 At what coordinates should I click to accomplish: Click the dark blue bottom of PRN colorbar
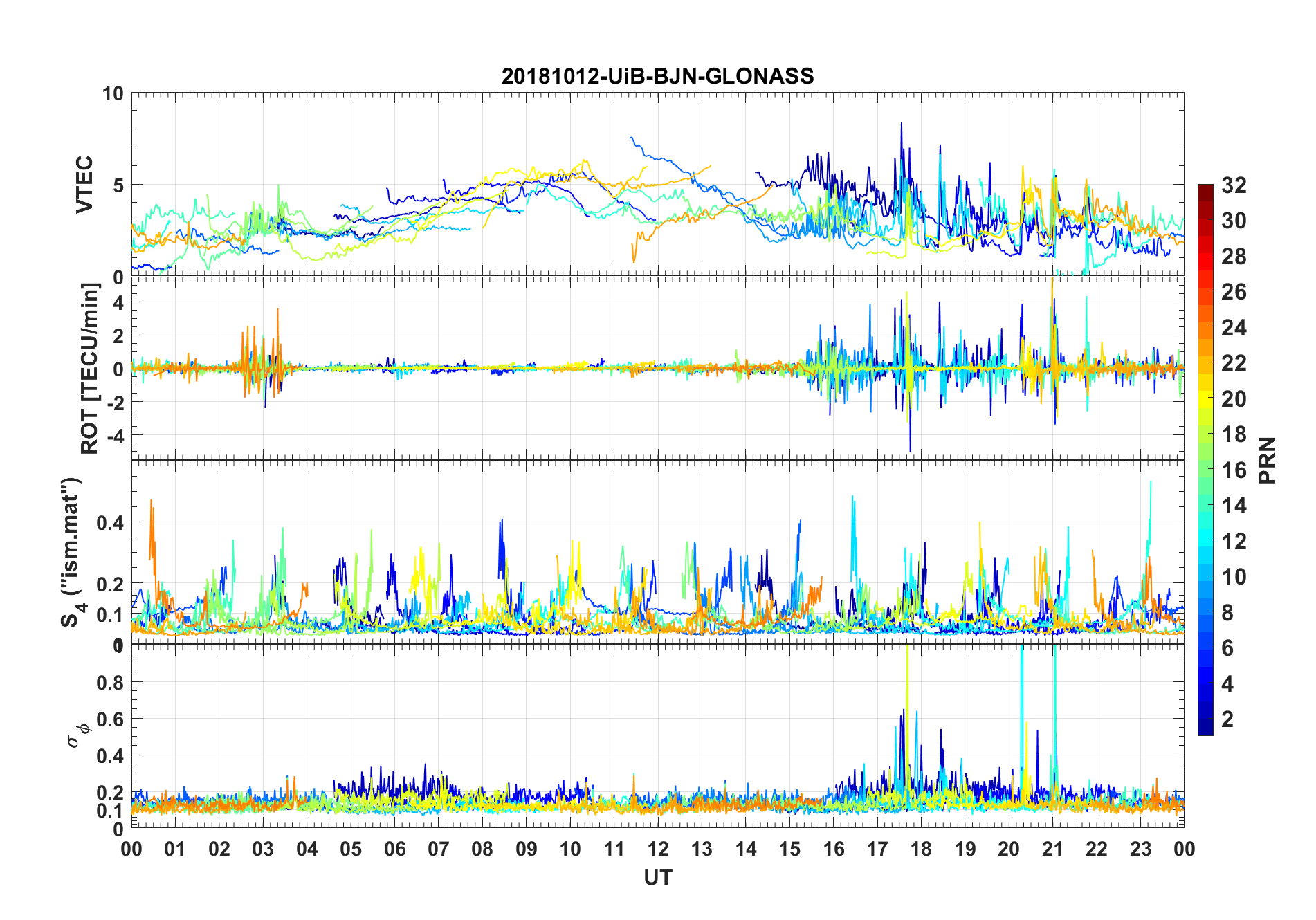[x=1205, y=728]
